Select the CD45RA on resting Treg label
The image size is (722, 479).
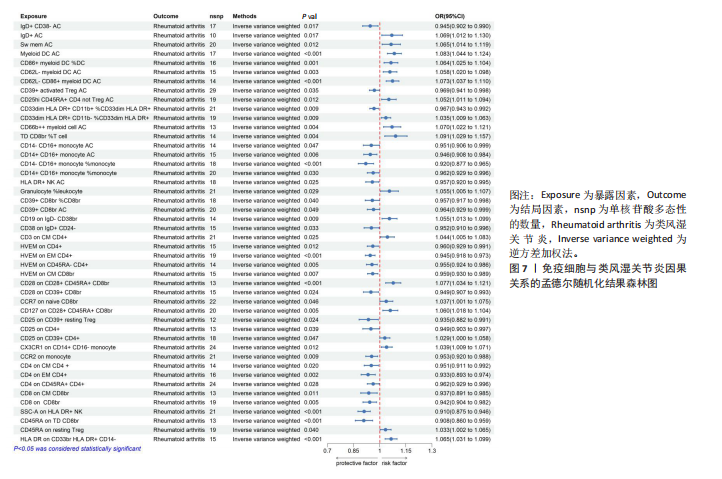(x=55, y=429)
